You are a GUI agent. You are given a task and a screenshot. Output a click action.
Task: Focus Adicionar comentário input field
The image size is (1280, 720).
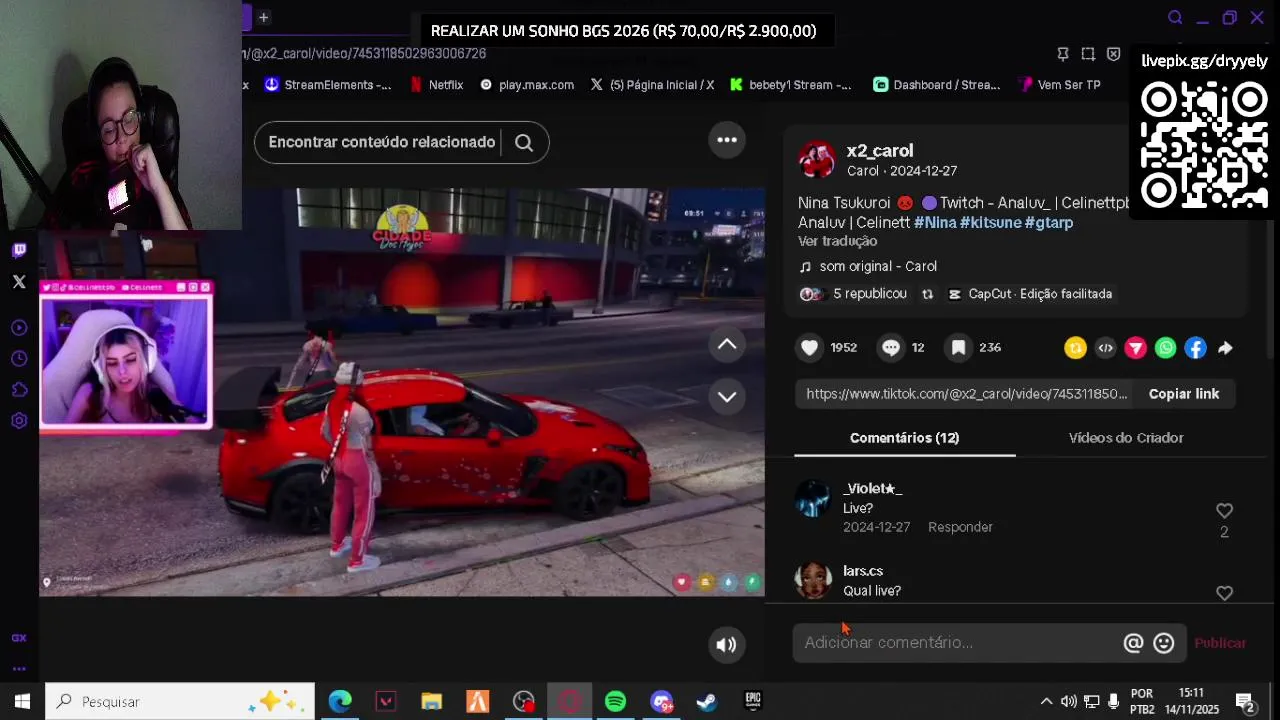(x=958, y=643)
